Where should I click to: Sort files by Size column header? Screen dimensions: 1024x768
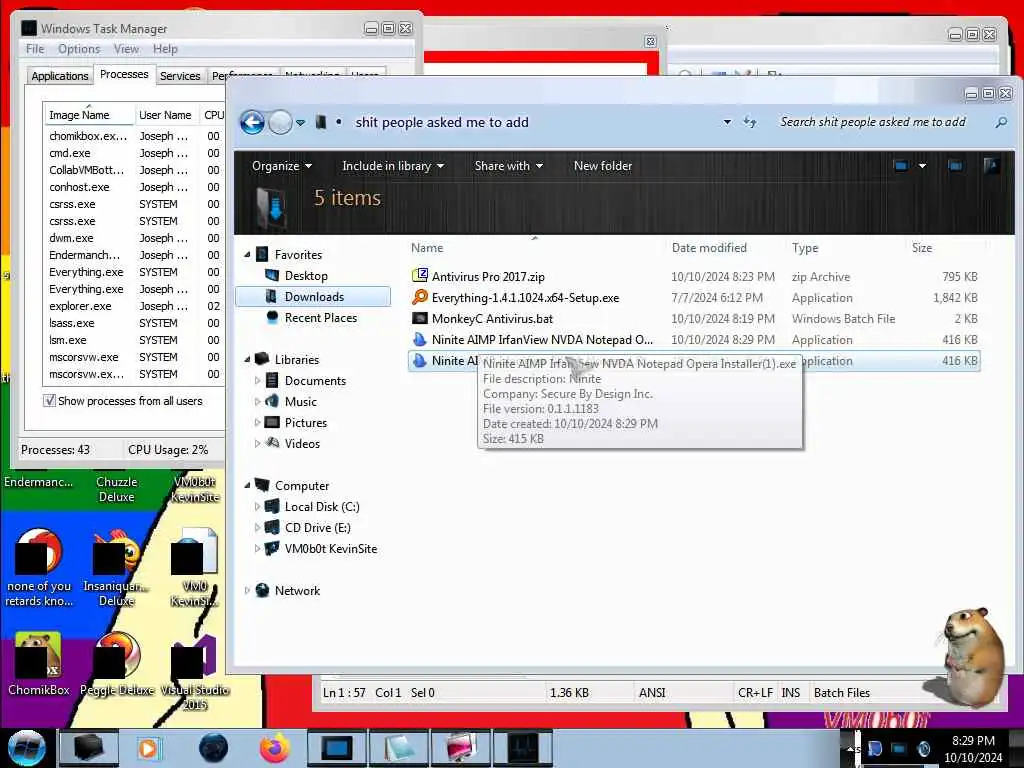click(x=922, y=248)
